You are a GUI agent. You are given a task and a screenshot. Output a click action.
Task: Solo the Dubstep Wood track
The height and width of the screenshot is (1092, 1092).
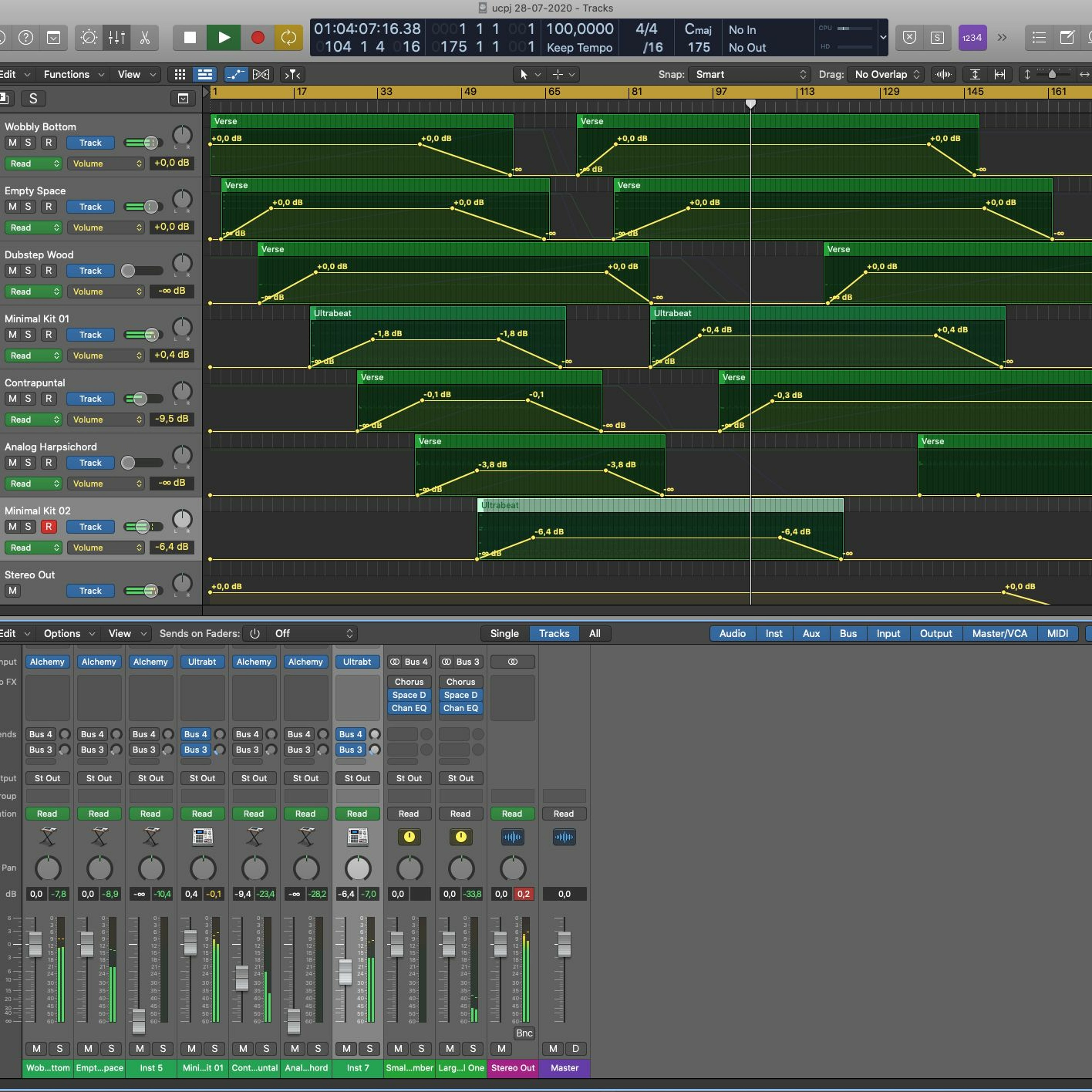(28, 271)
